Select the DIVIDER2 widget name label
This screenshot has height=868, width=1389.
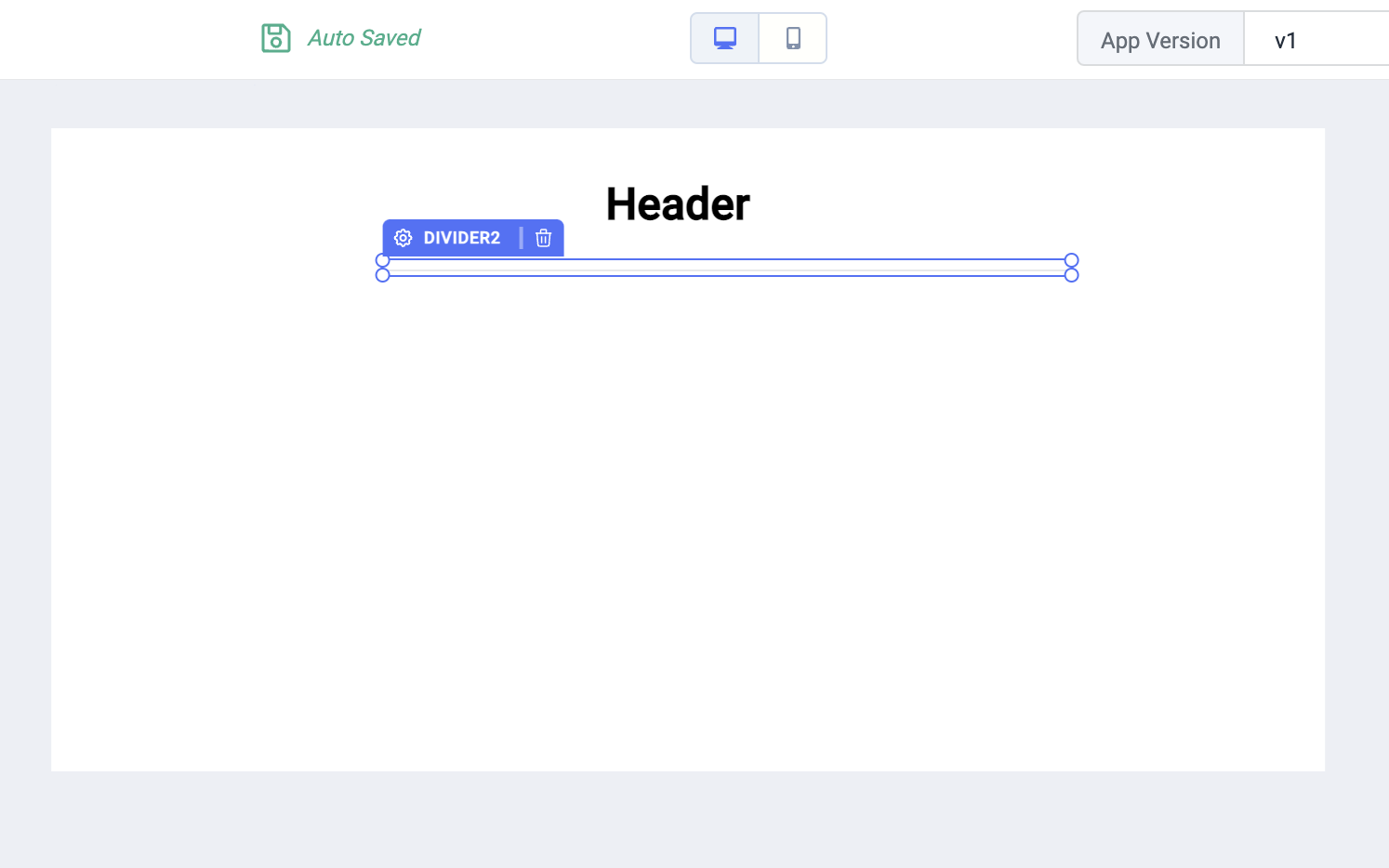[461, 238]
